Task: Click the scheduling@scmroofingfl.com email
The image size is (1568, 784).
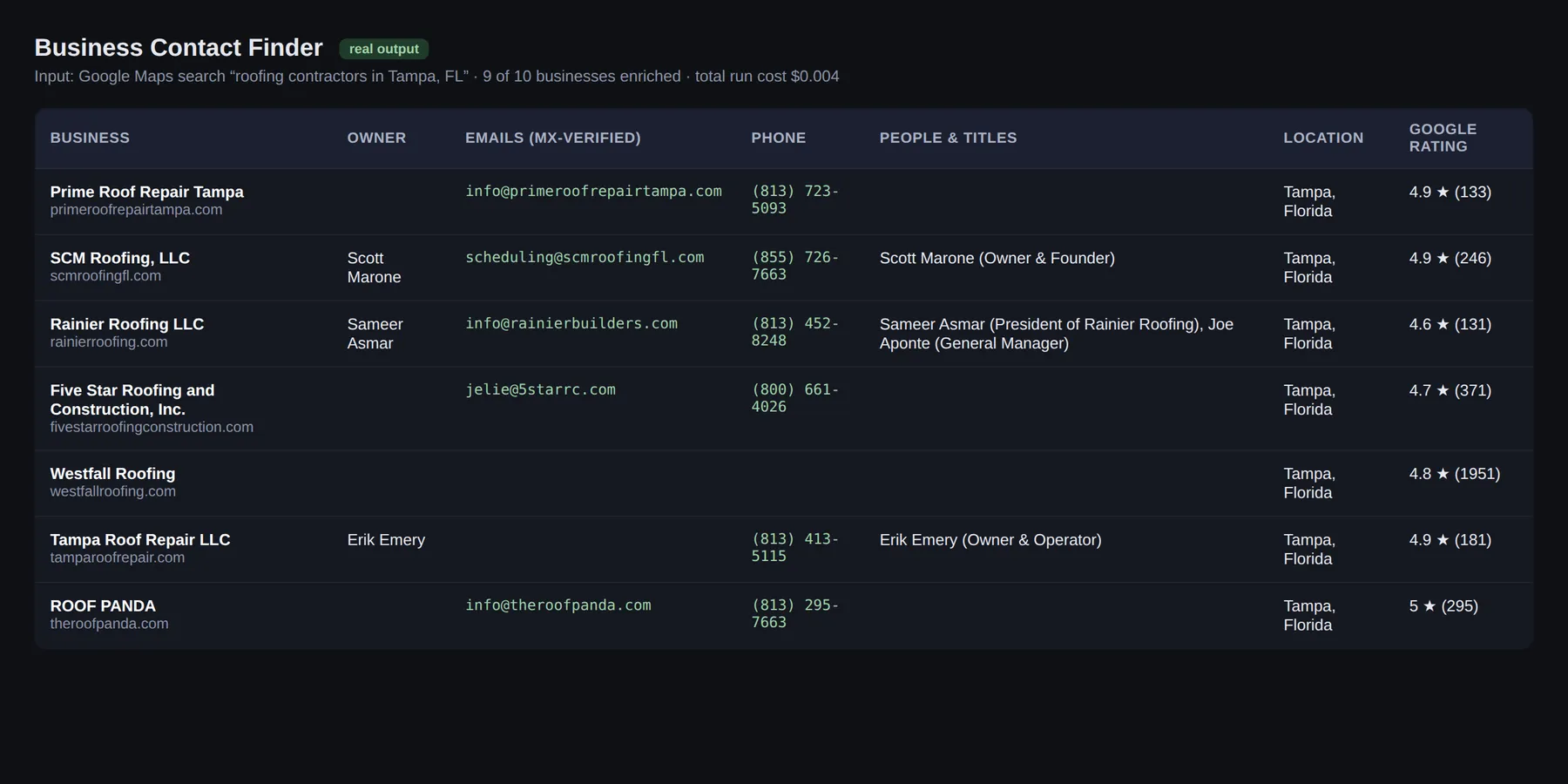Action: click(x=585, y=257)
